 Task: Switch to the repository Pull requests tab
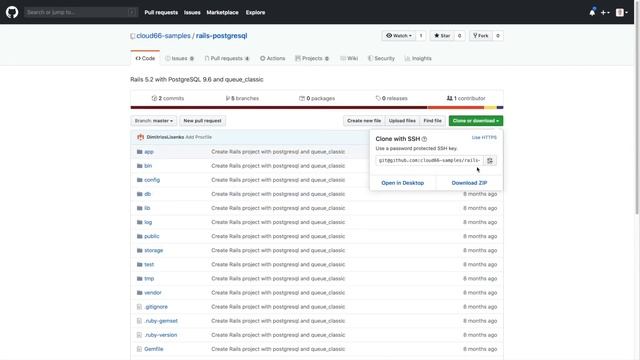(227, 58)
